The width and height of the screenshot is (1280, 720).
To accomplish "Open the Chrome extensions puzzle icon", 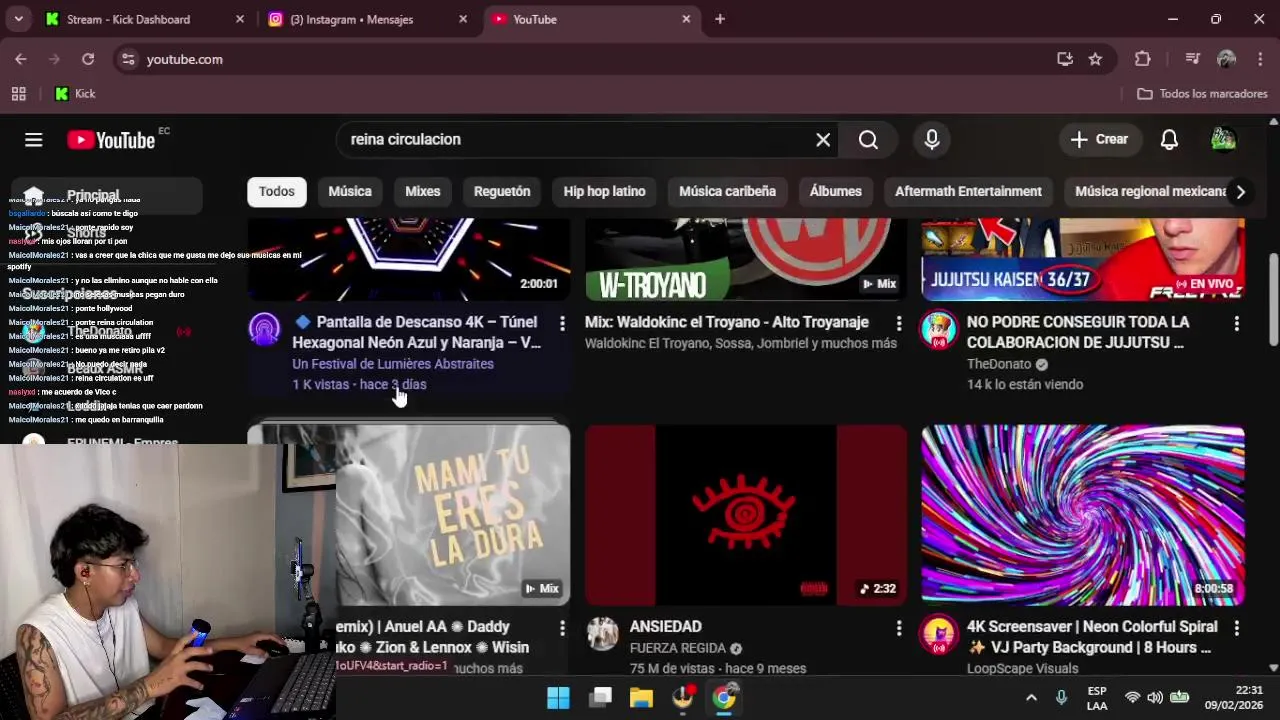I will 1143,59.
